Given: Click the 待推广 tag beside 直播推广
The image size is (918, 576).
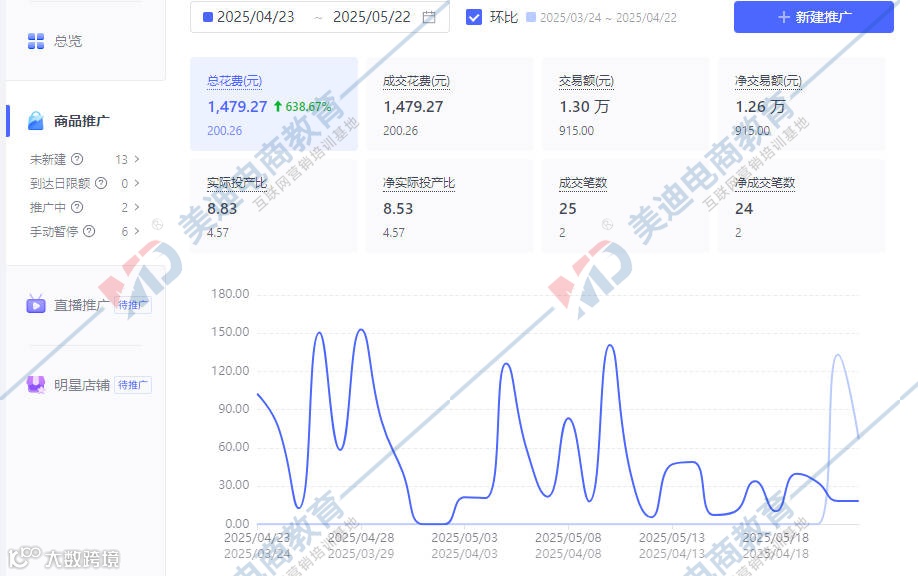Looking at the screenshot, I should [133, 305].
